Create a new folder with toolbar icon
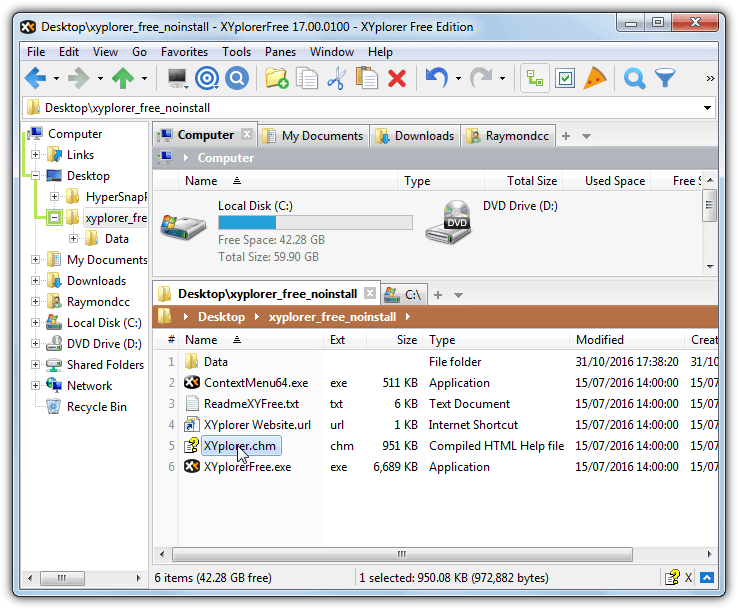738x608 pixels. tap(276, 78)
